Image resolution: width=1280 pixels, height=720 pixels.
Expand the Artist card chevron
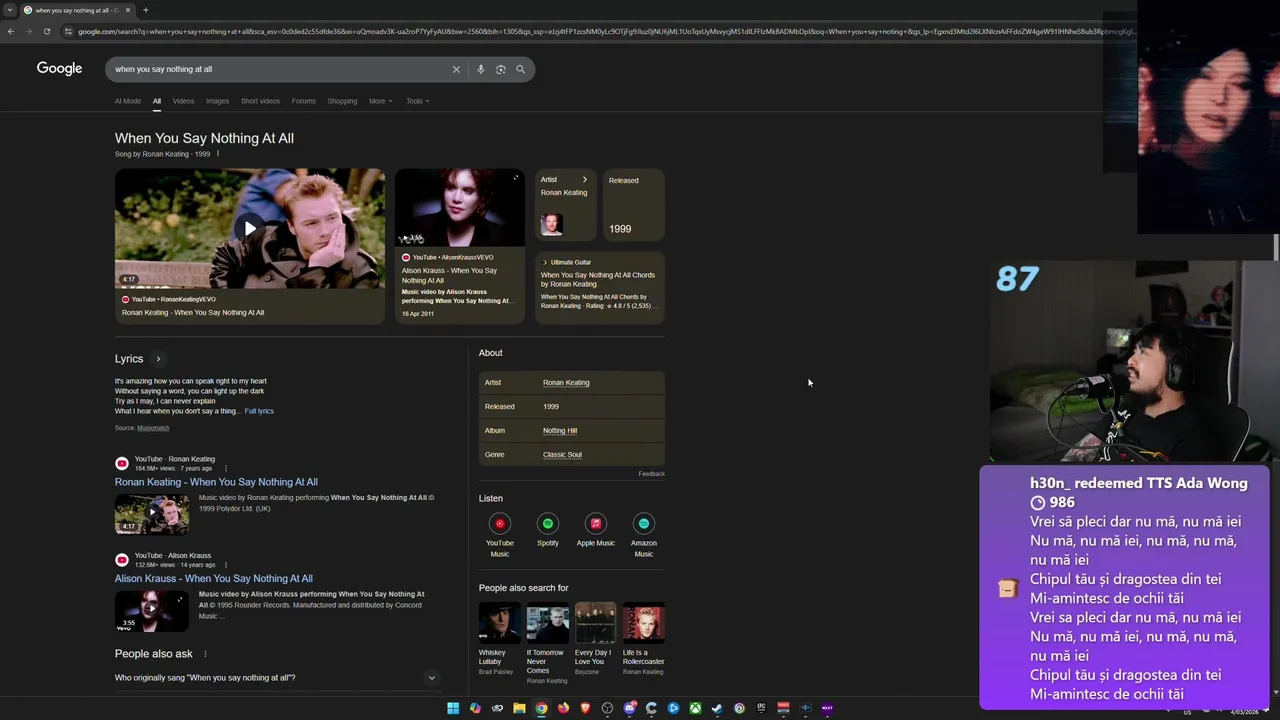[x=585, y=180]
